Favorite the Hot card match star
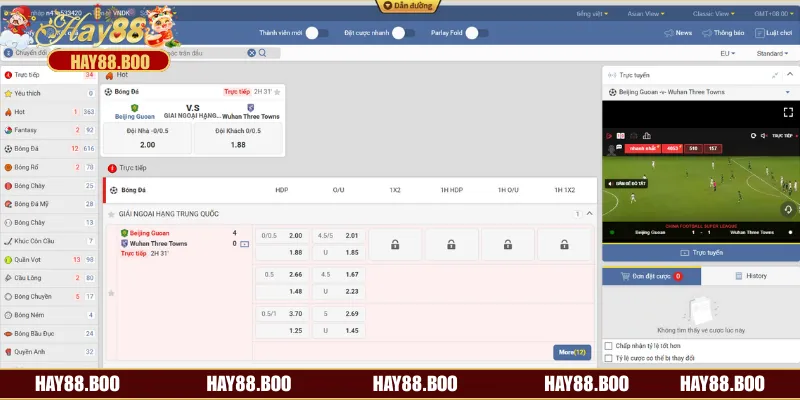The height and width of the screenshot is (400, 800). (x=277, y=92)
